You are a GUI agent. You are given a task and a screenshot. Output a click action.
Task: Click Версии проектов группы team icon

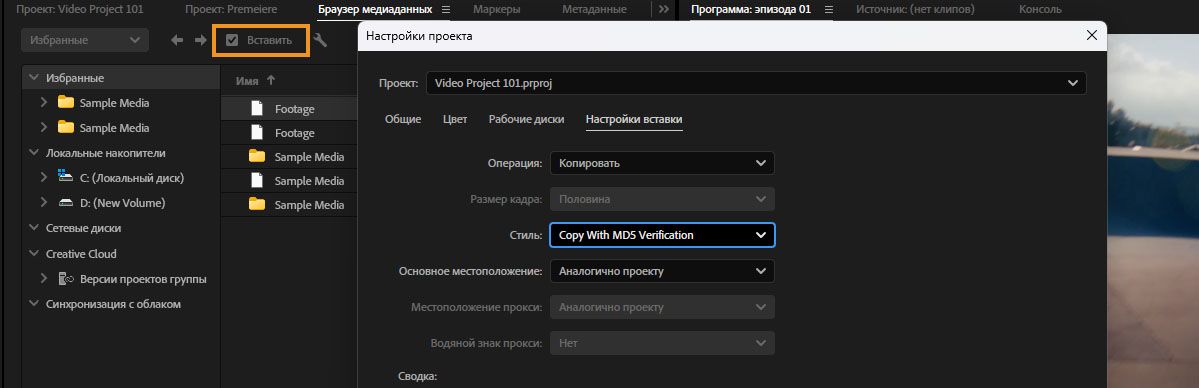tap(66, 279)
